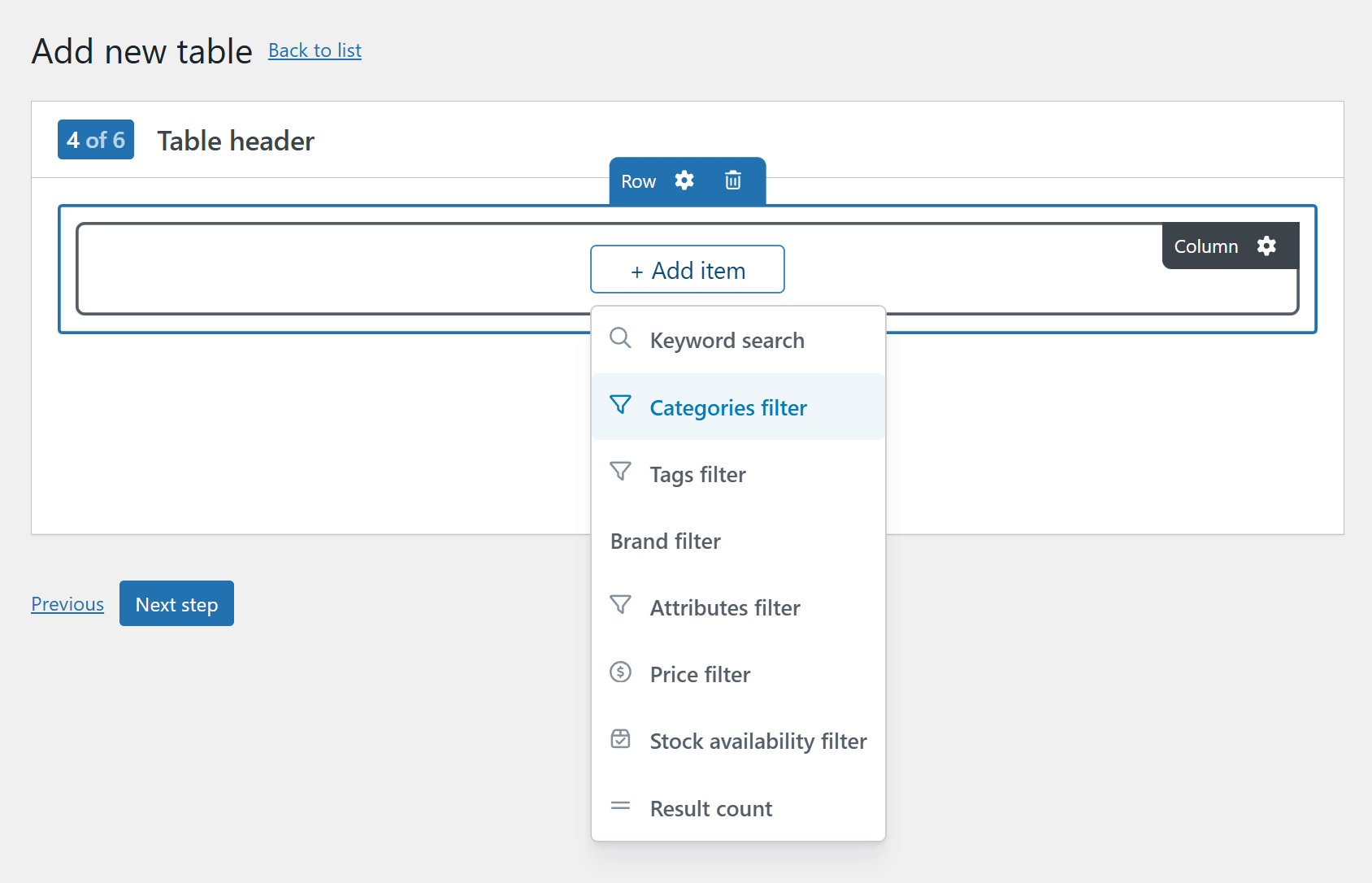
Task: Click the magnifier icon beside Keyword search
Action: pyautogui.click(x=620, y=338)
